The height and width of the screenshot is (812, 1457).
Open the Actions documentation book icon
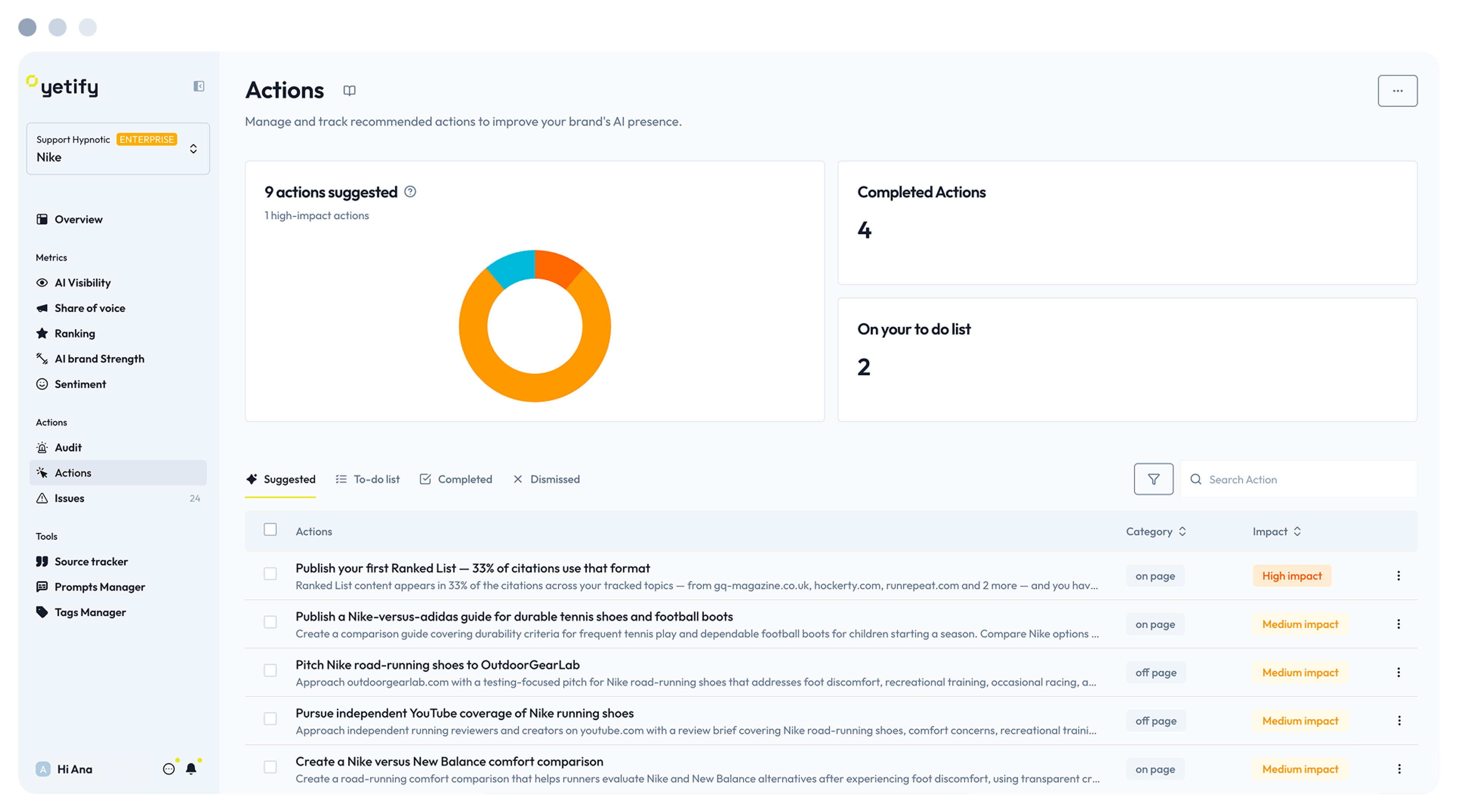349,91
